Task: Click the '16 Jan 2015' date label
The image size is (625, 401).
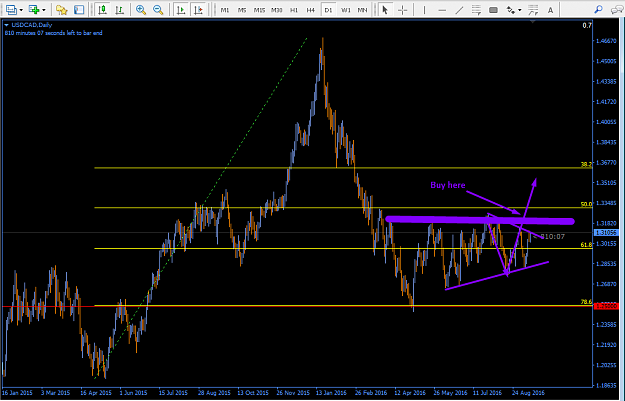Action: click(18, 393)
